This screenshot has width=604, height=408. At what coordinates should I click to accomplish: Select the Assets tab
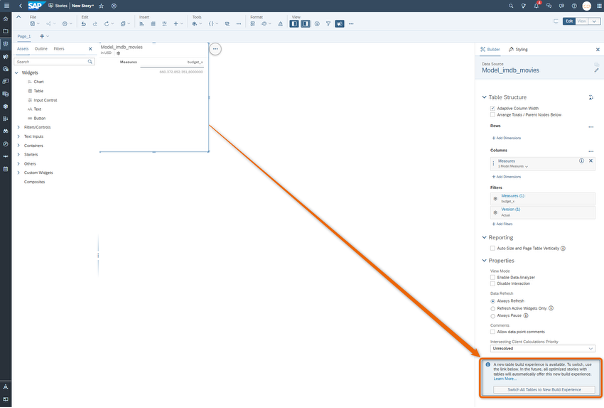tap(23, 49)
